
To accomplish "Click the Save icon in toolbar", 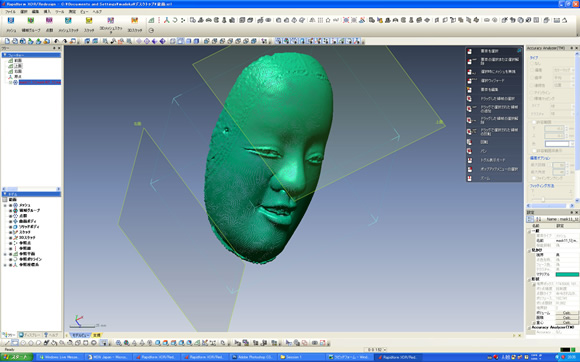I will pos(23,41).
